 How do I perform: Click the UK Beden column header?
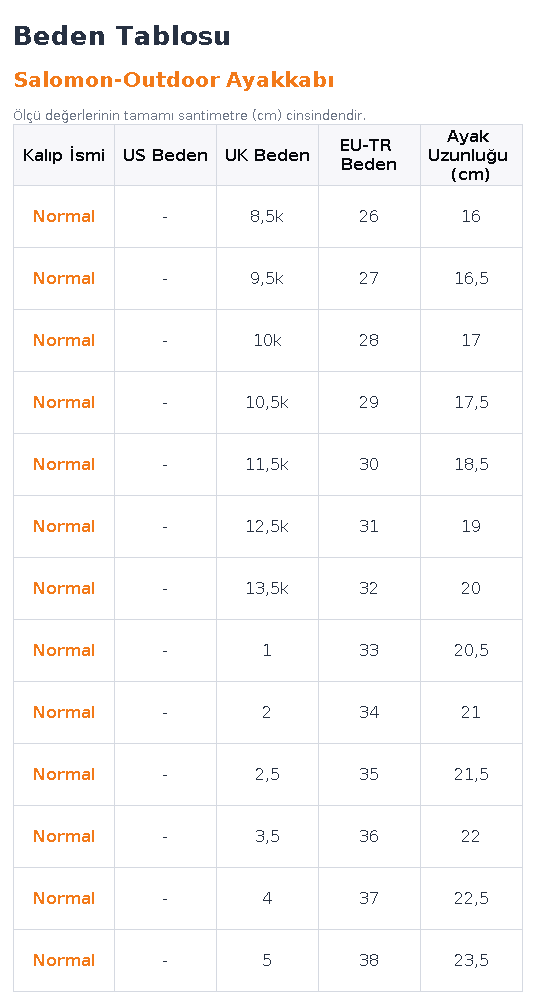267,155
